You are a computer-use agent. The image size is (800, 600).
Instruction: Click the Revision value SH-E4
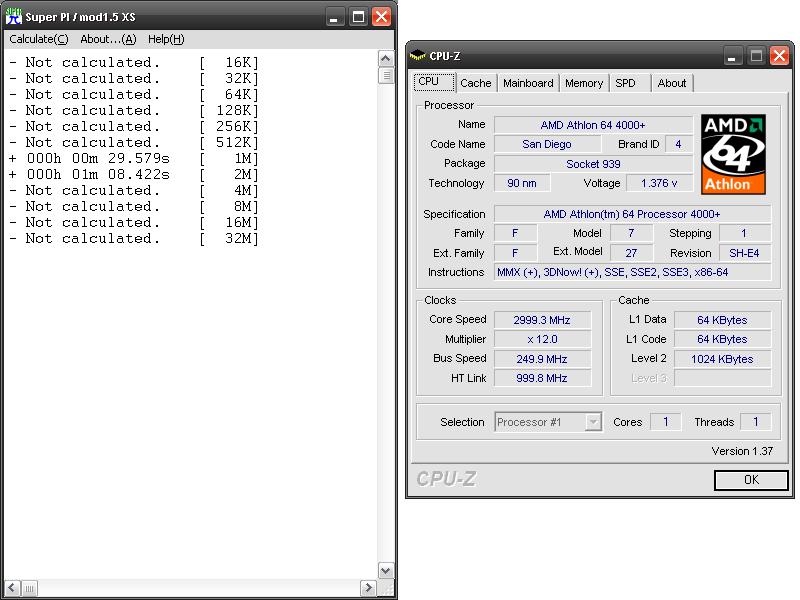coord(744,253)
